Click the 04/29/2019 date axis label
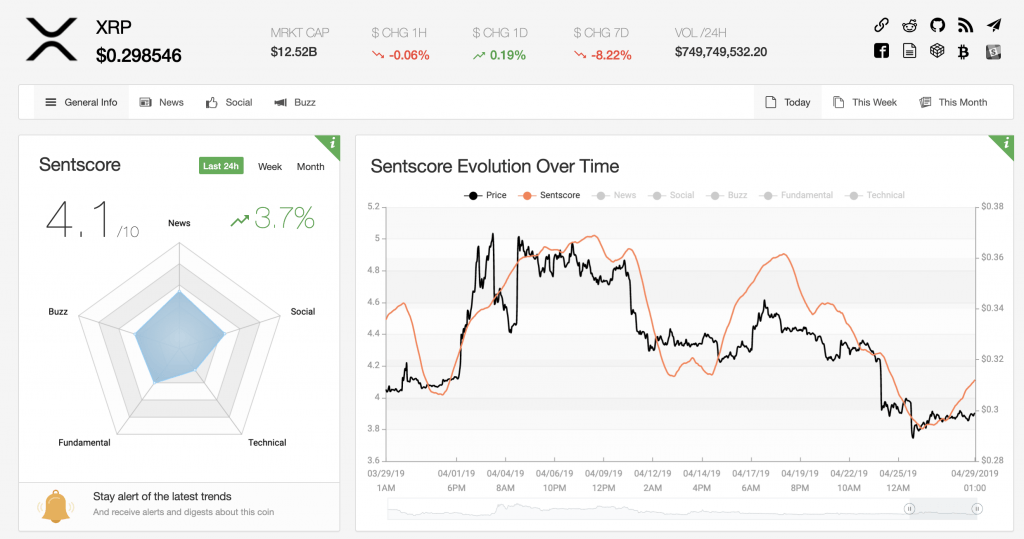This screenshot has width=1024, height=539. click(x=974, y=473)
